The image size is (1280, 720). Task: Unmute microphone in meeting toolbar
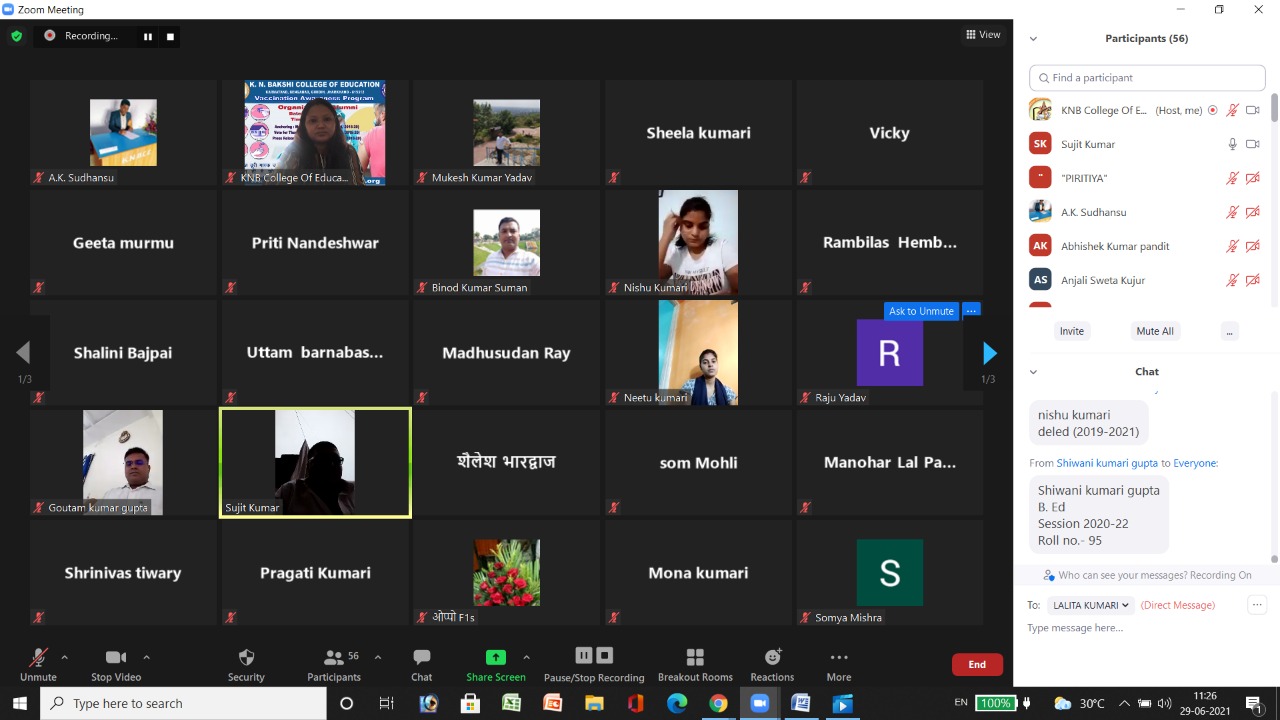click(38, 665)
